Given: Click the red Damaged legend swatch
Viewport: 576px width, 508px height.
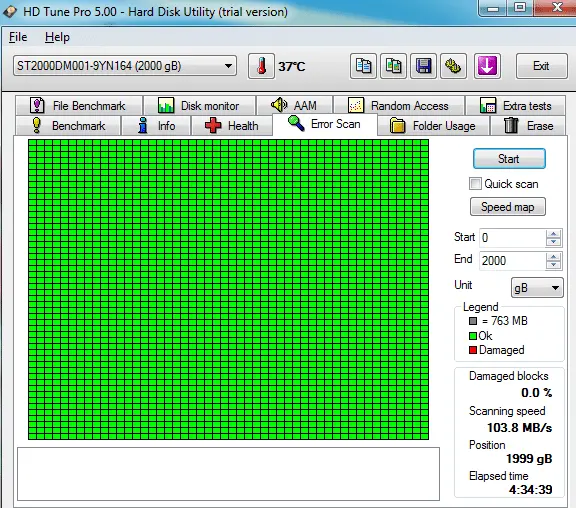Looking at the screenshot, I should tap(473, 350).
